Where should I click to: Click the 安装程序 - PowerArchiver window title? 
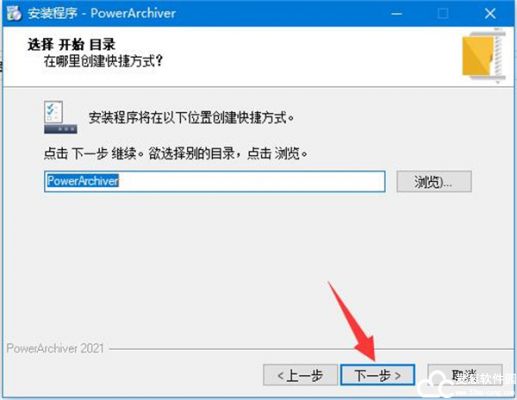click(102, 13)
